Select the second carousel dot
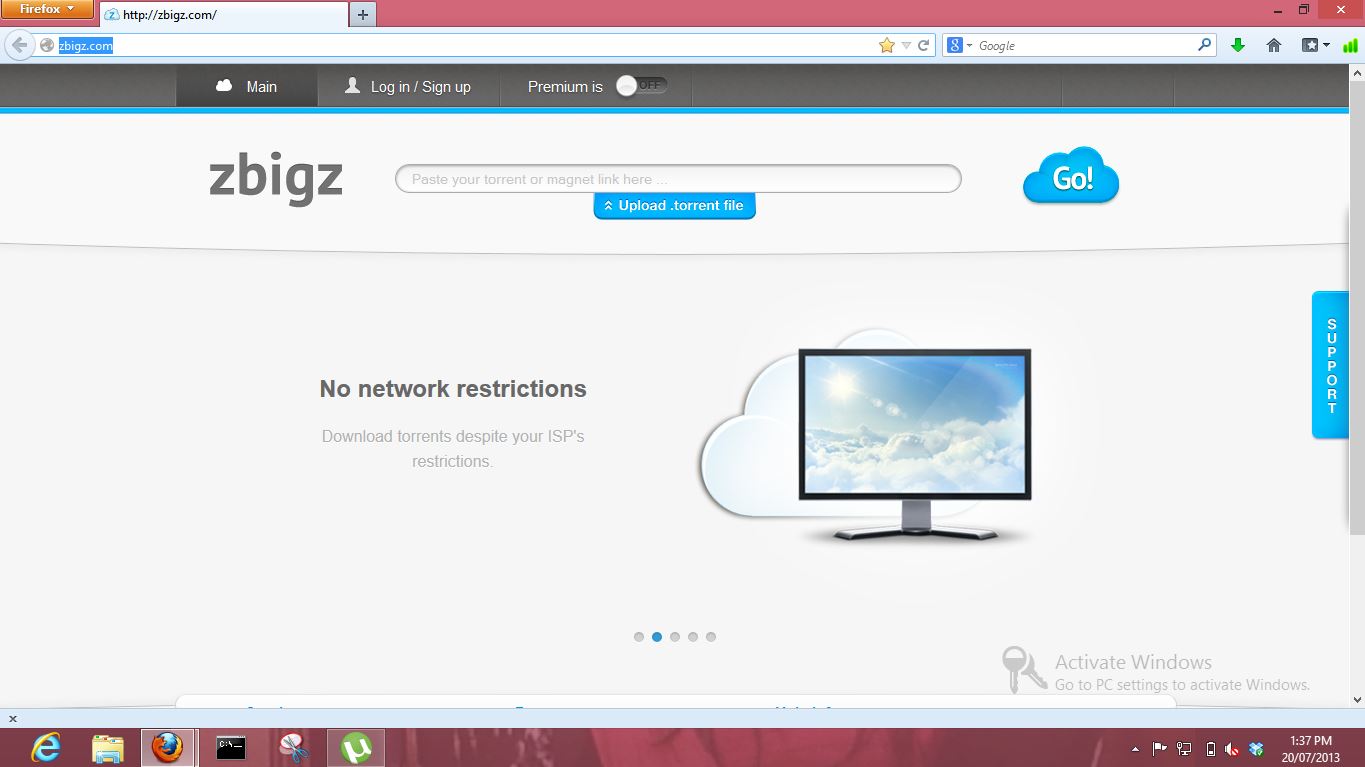Screen dimensions: 1365x767 pyautogui.click(x=657, y=637)
